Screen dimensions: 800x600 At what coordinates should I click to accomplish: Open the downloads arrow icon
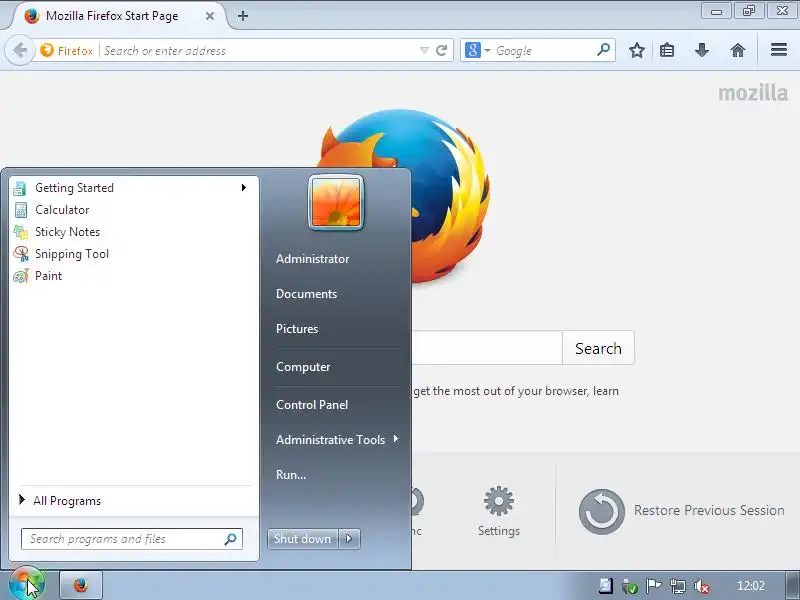[702, 51]
